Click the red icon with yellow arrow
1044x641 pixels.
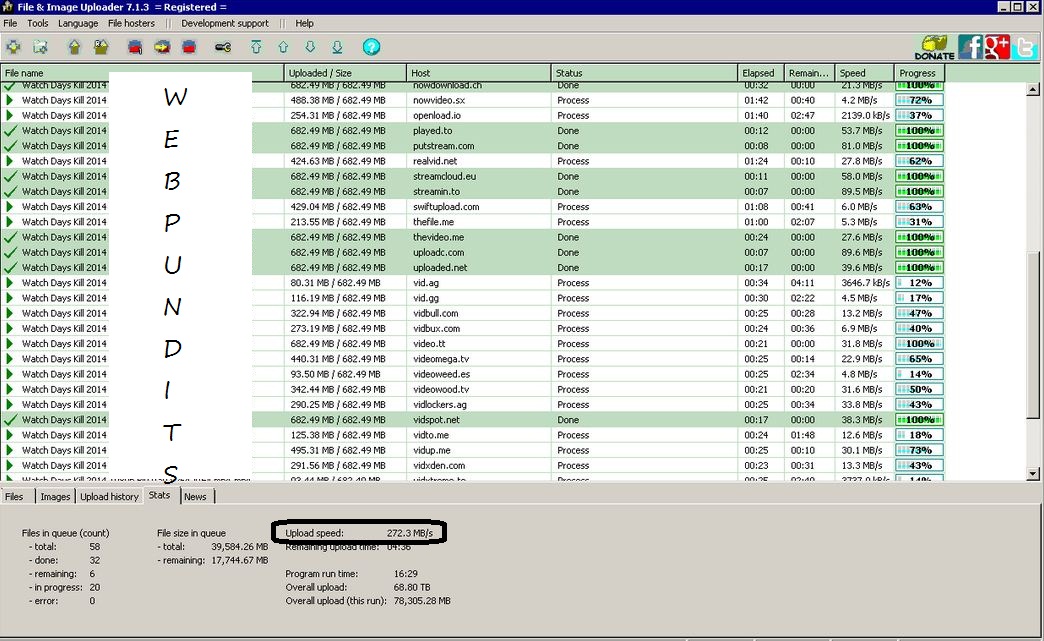[162, 47]
